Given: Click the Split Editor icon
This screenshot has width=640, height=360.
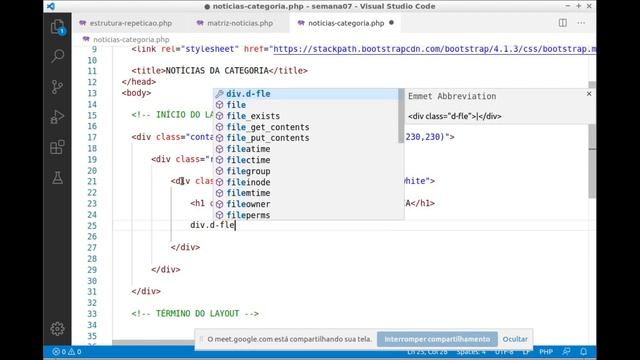Looking at the screenshot, I should pyautogui.click(x=562, y=23).
